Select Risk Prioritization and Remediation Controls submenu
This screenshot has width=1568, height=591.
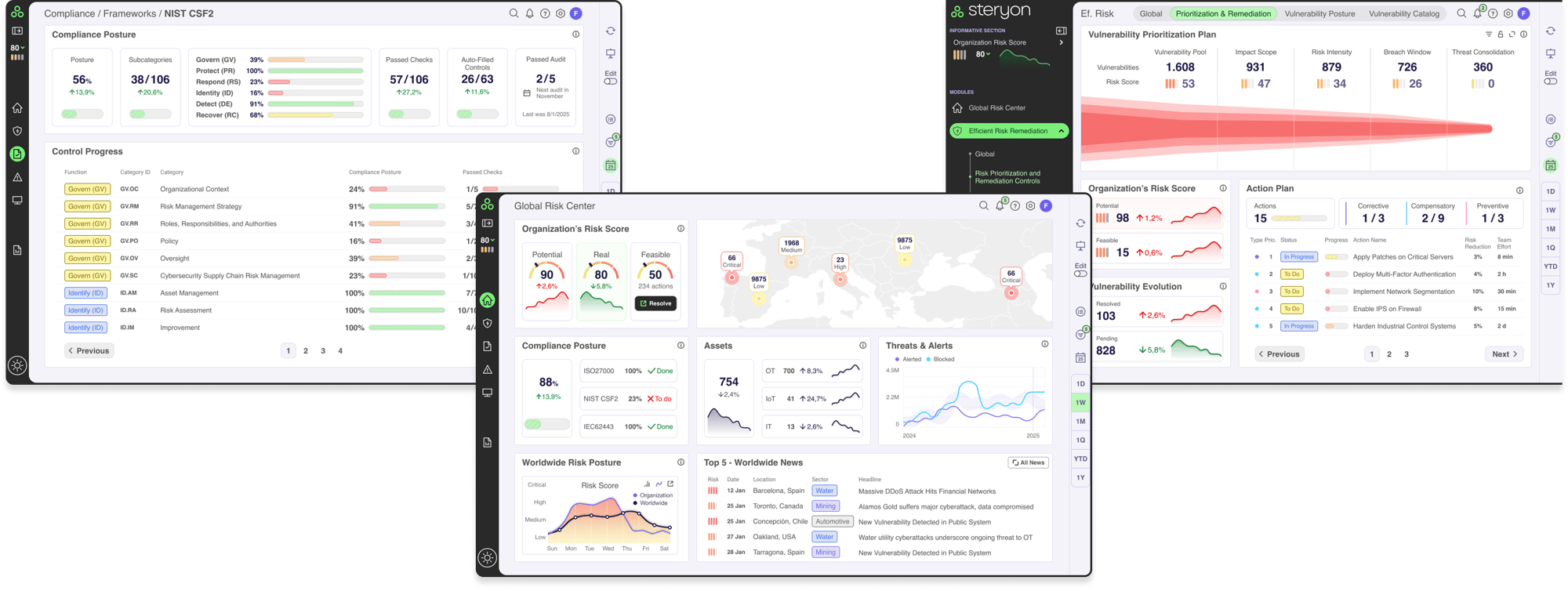pos(1007,177)
